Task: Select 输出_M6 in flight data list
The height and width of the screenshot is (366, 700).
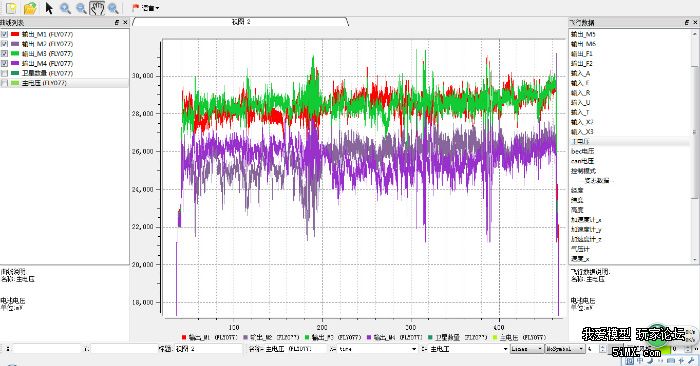Action: tap(583, 44)
